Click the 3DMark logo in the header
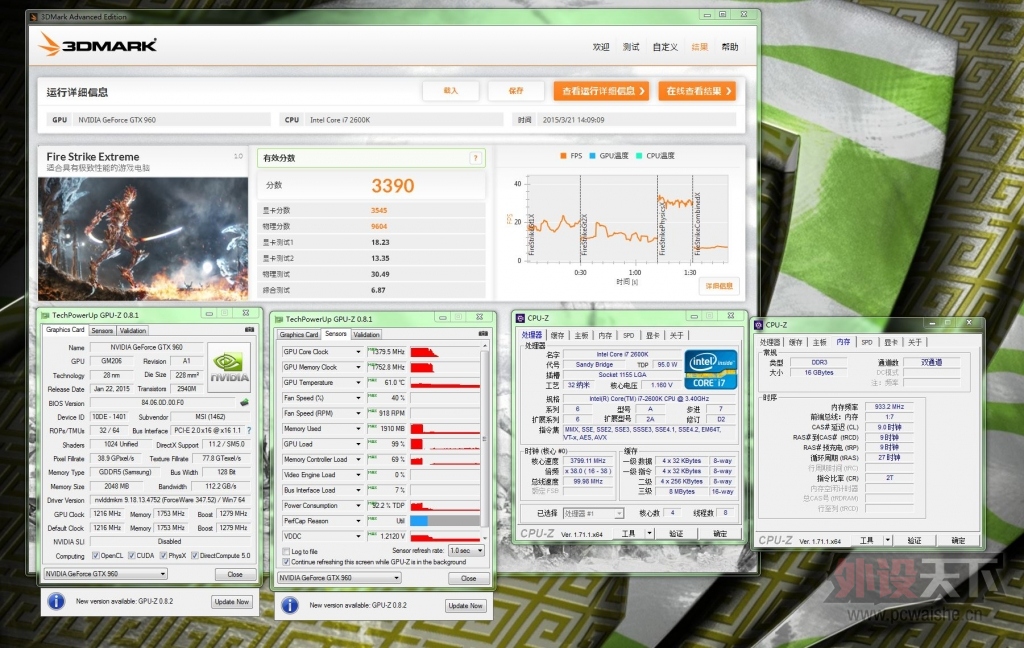This screenshot has height=648, width=1024. coord(98,45)
